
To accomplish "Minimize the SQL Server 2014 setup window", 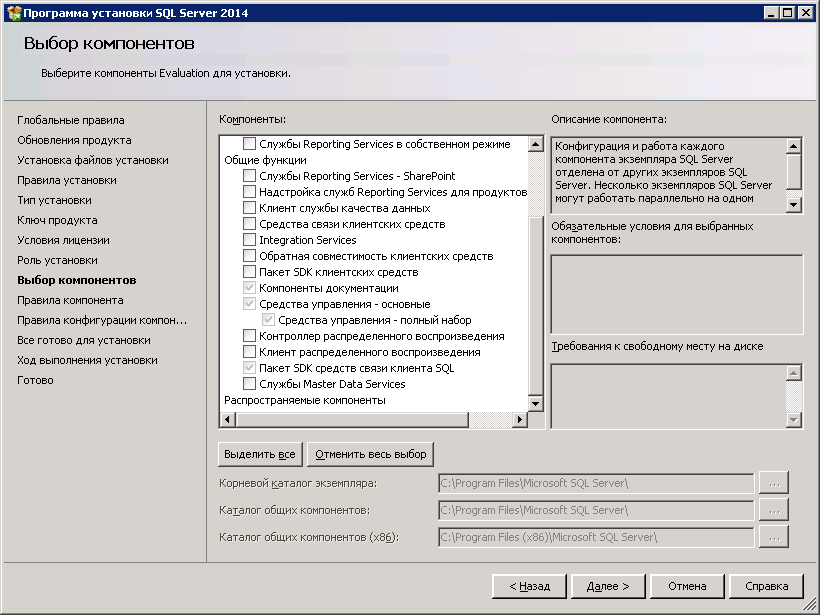I will pos(771,13).
